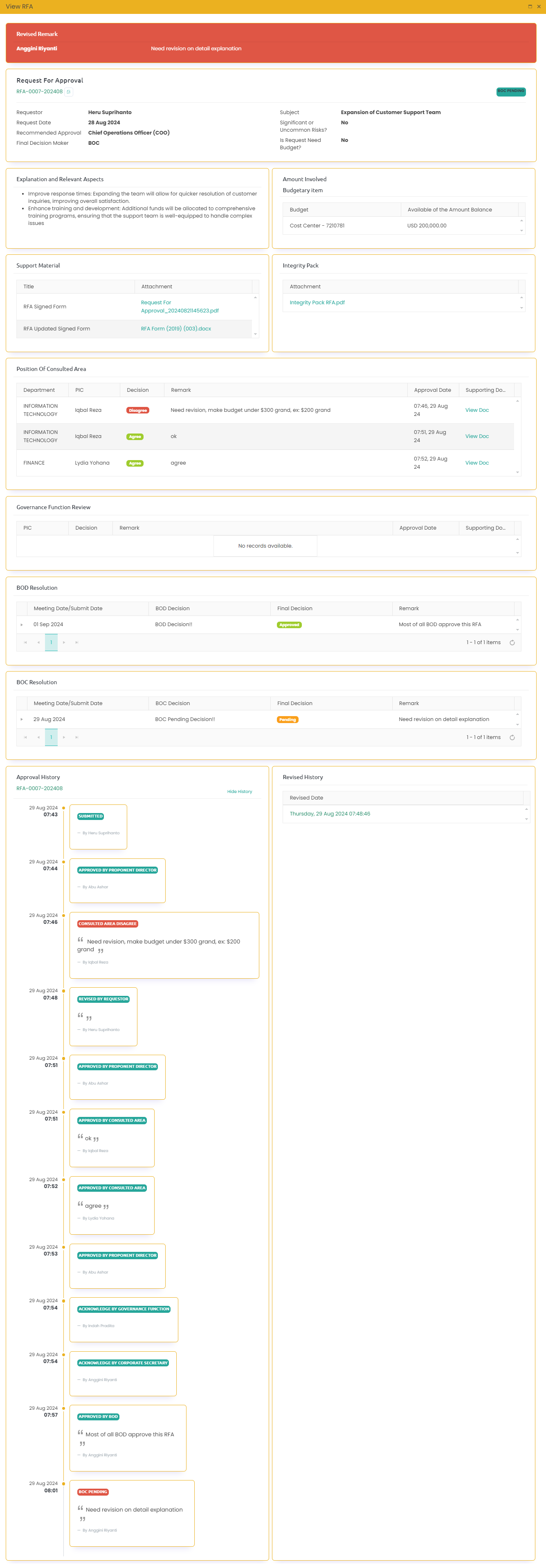Click the BOC PENDING status badge
546x1568 pixels.
pyautogui.click(x=510, y=91)
